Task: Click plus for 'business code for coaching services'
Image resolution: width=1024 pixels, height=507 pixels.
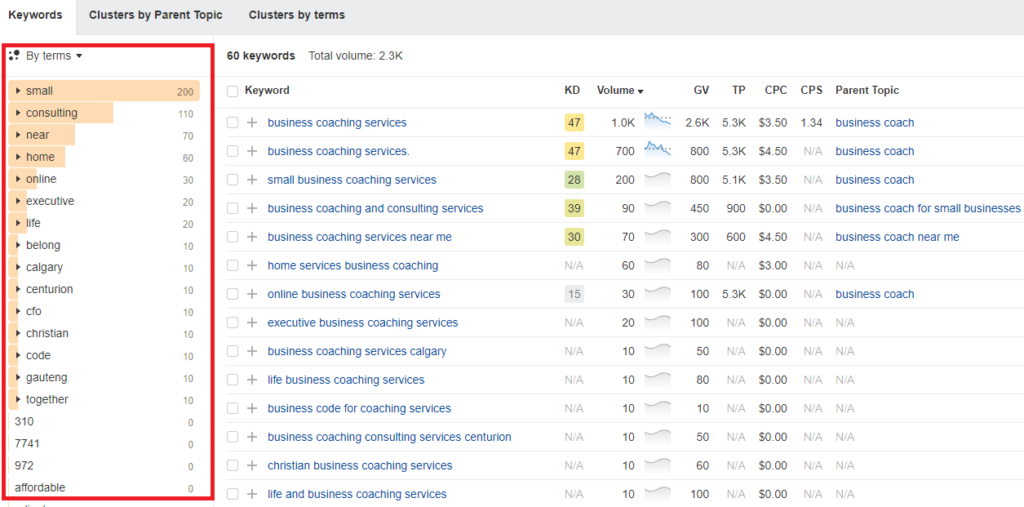Action: coord(252,408)
